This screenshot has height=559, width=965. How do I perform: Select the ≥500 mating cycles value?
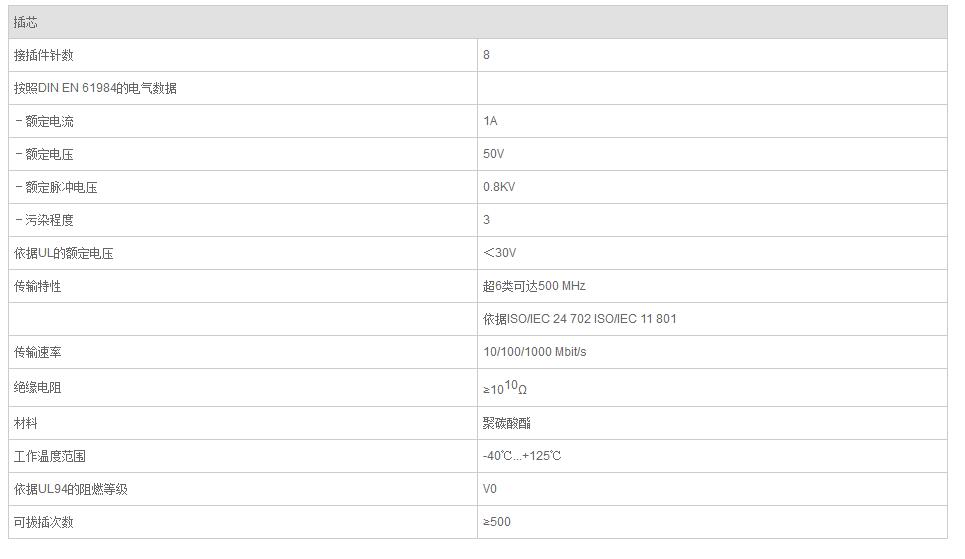click(x=497, y=522)
